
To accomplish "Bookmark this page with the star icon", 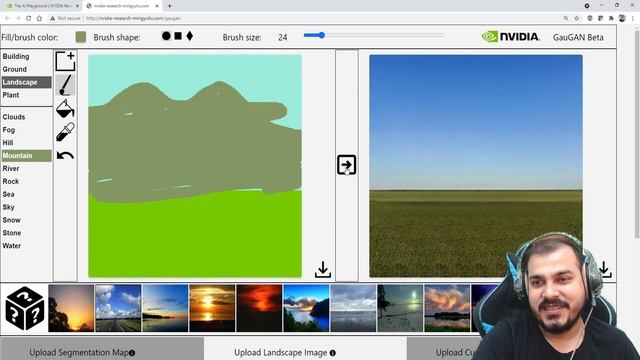I will click(577, 18).
